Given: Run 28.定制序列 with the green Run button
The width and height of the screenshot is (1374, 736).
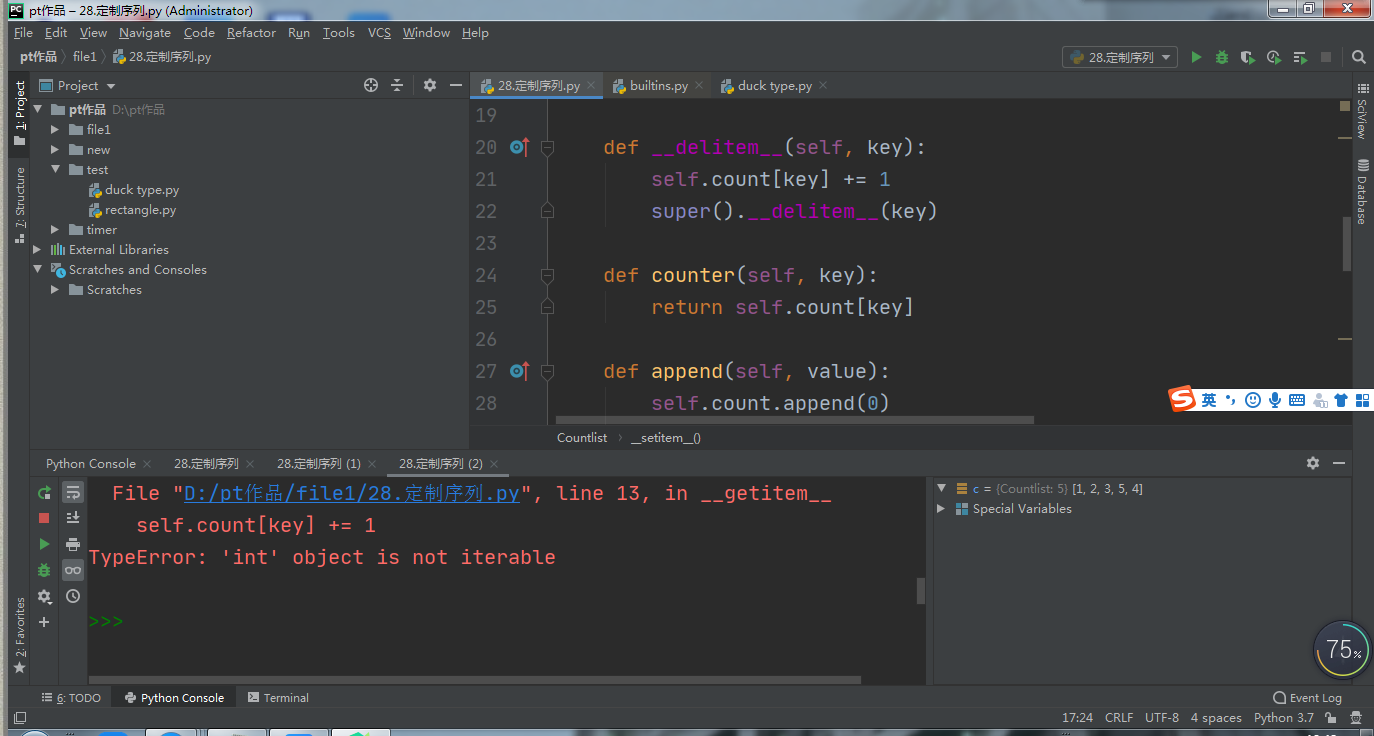Looking at the screenshot, I should pyautogui.click(x=1196, y=58).
